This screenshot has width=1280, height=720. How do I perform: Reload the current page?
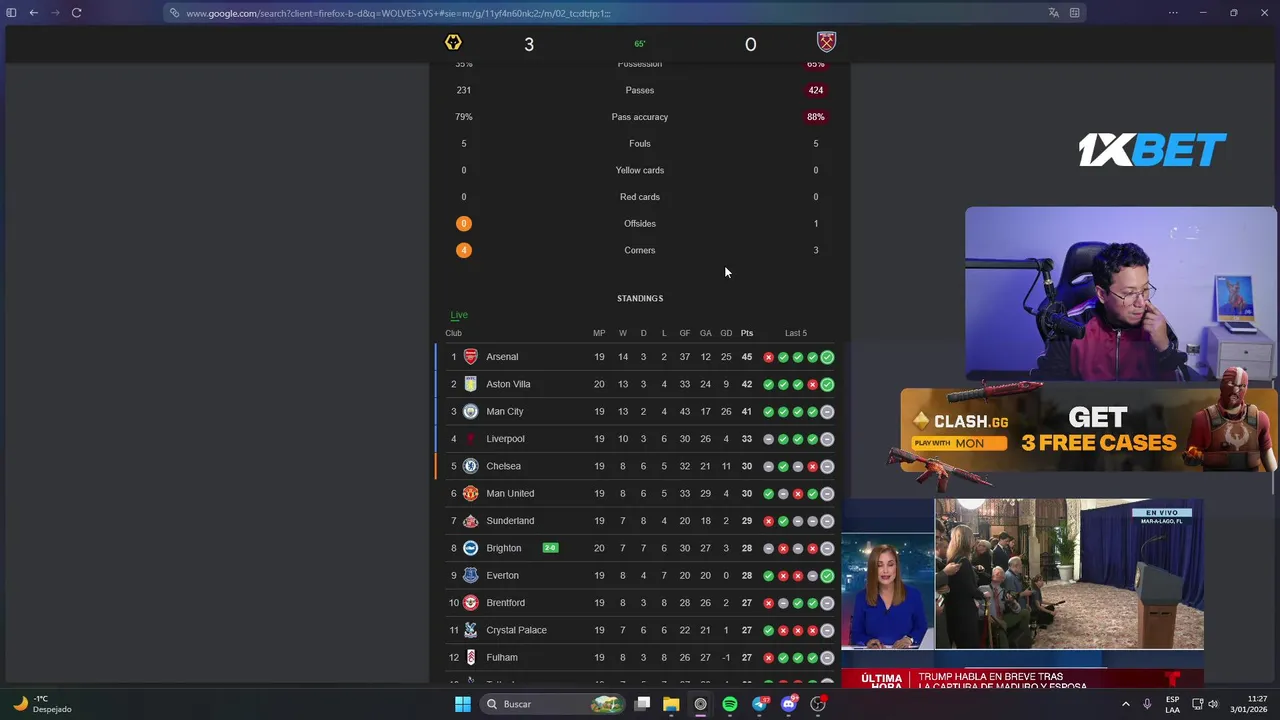click(76, 13)
